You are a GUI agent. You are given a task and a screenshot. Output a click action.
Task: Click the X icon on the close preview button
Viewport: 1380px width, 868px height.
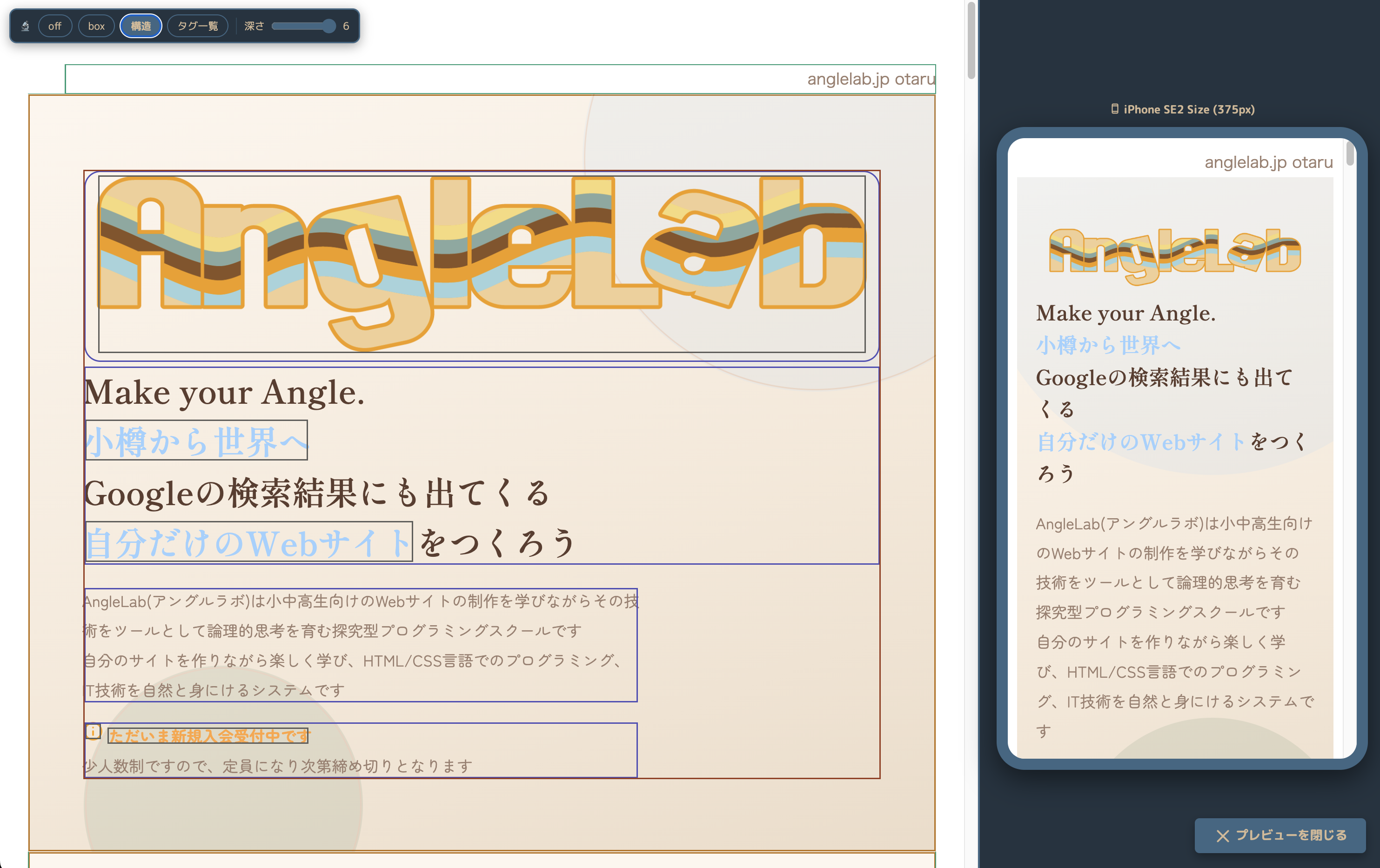click(x=1222, y=836)
